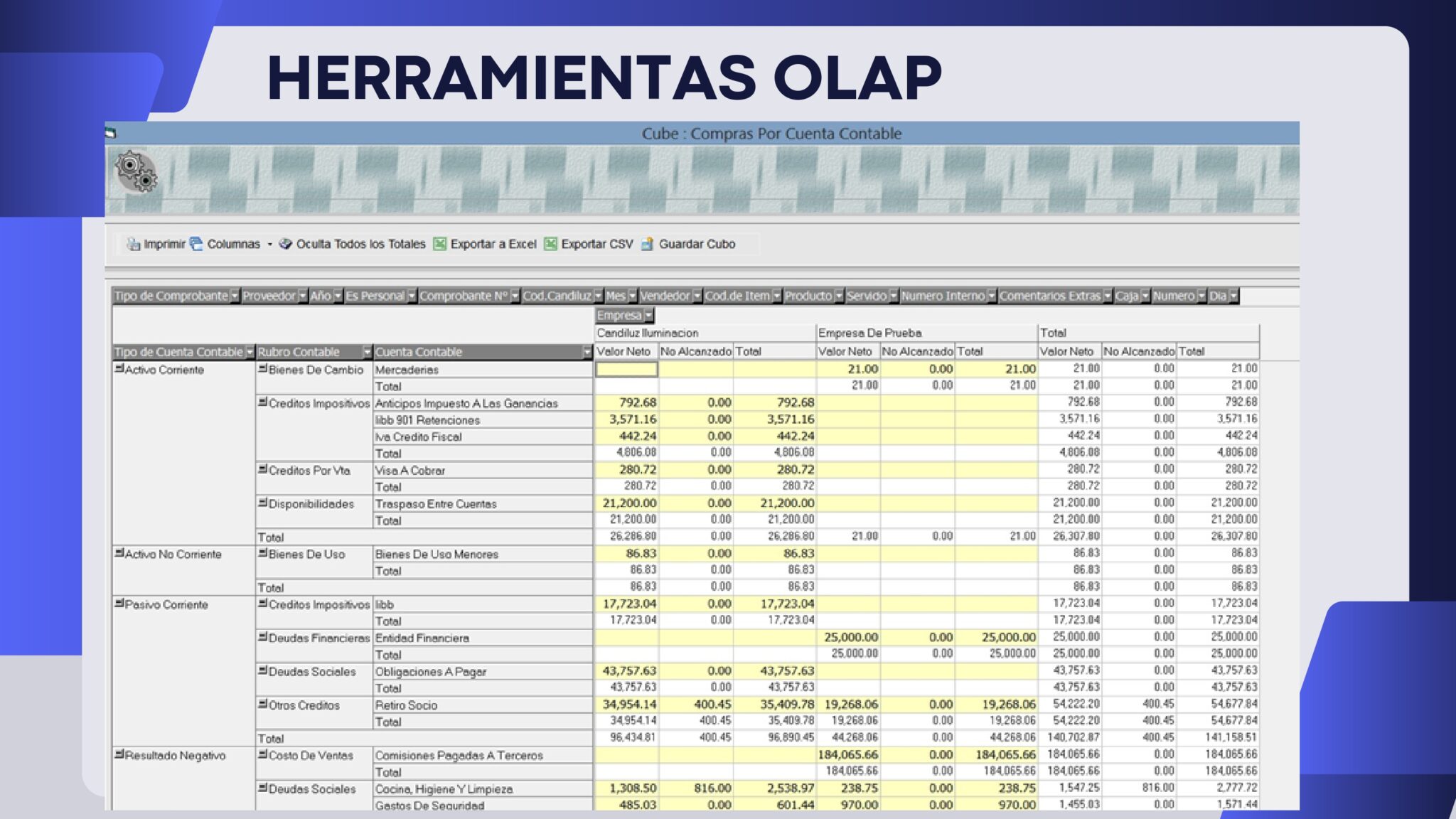Click the Exportar a Excel icon
Viewport: 1456px width, 819px height.
(441, 243)
